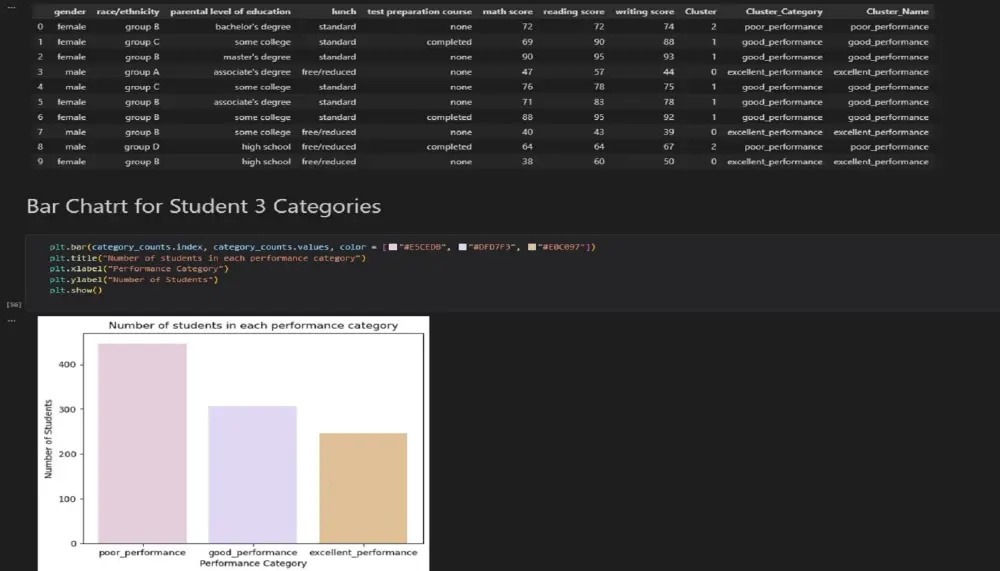Open the output options ellipsis beside the chart

click(x=11, y=321)
